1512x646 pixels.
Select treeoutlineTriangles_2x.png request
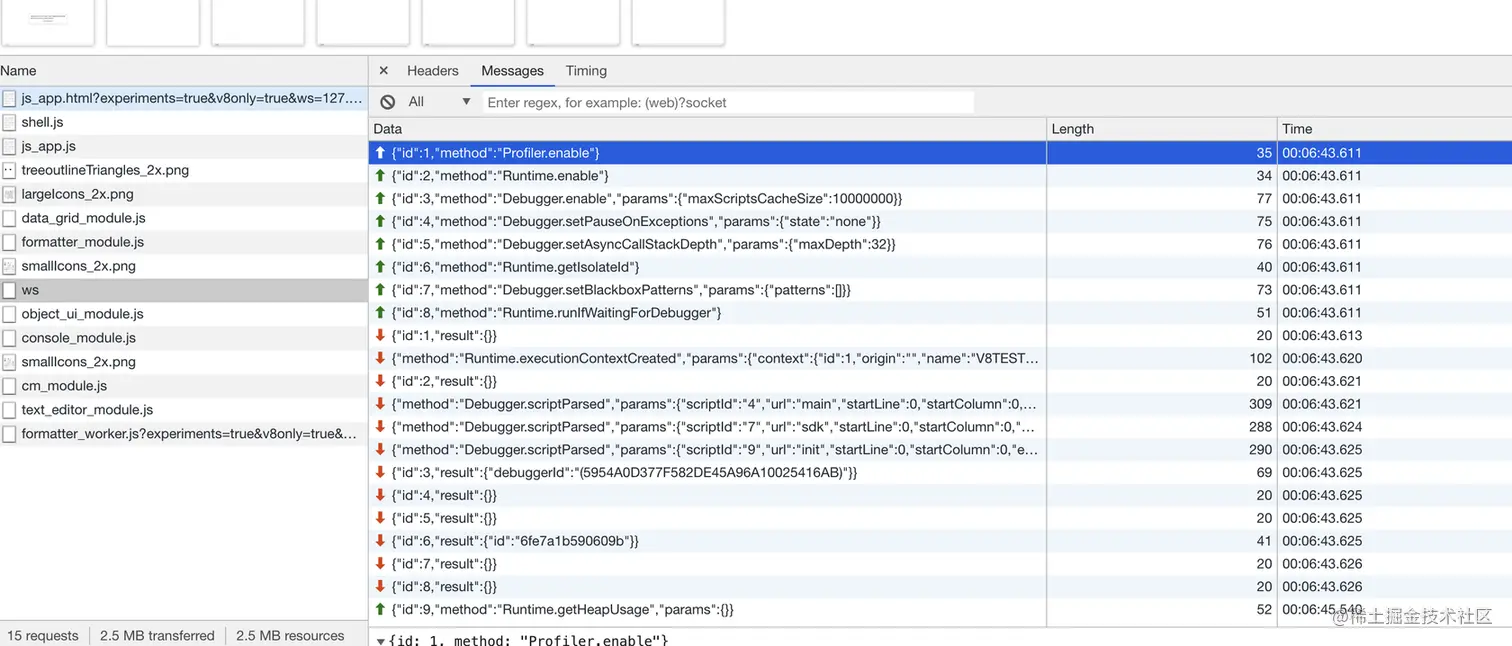184,170
